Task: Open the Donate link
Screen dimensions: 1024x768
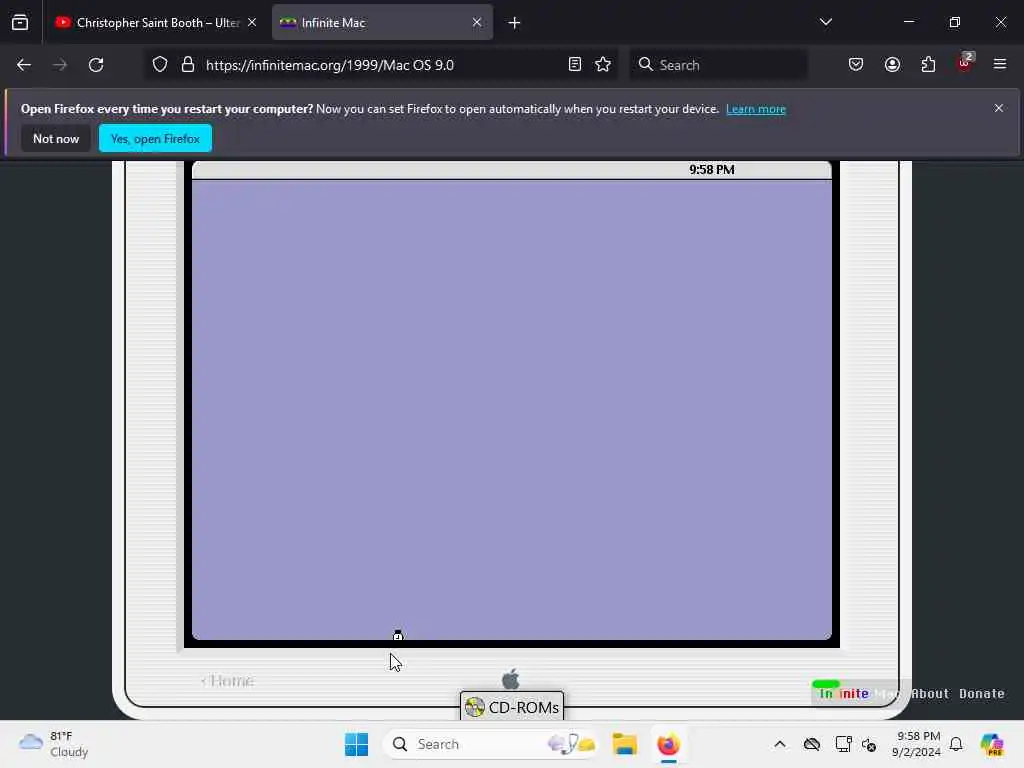Action: pyautogui.click(x=982, y=694)
